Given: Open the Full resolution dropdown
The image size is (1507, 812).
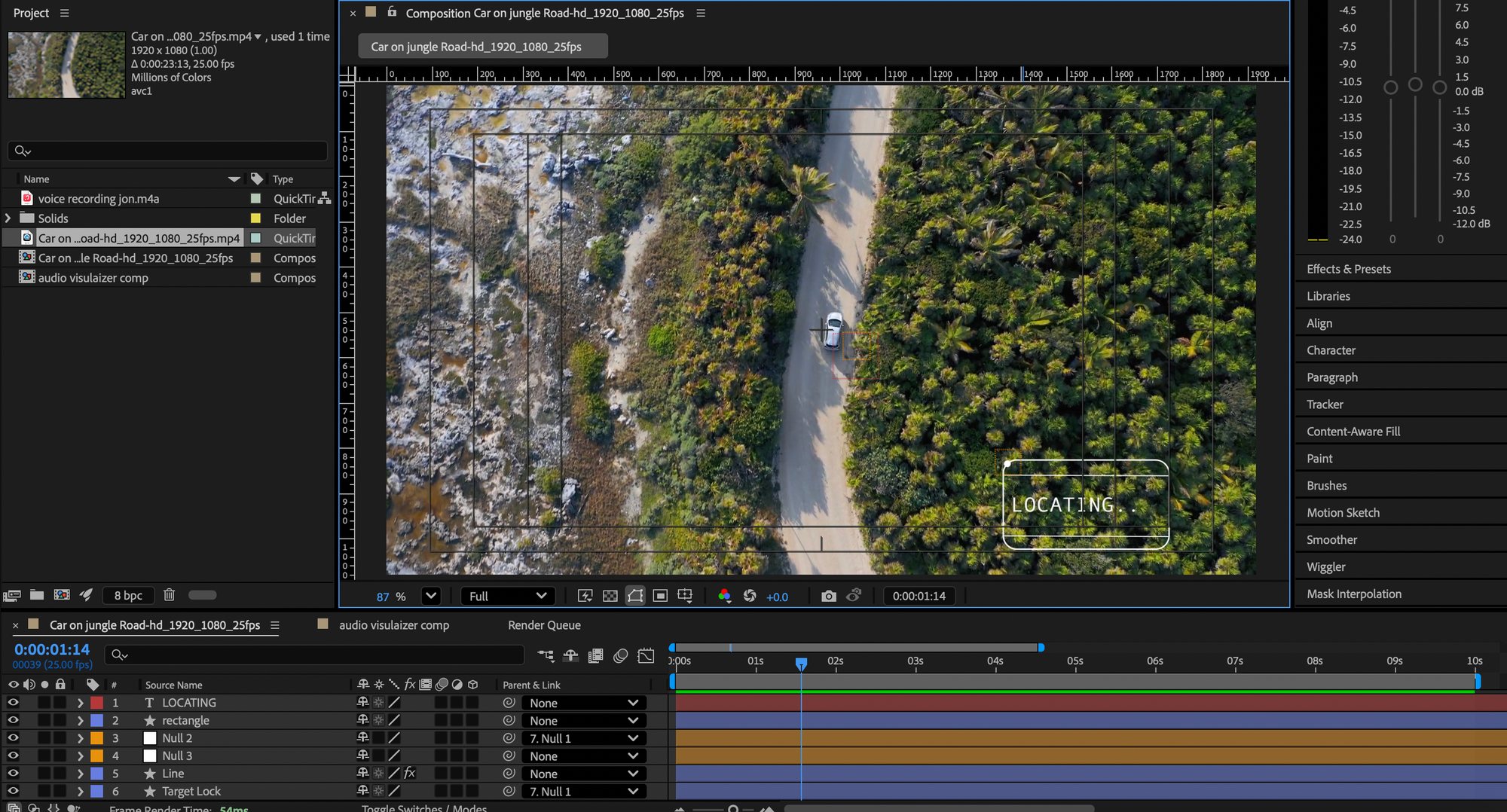Looking at the screenshot, I should tap(507, 596).
